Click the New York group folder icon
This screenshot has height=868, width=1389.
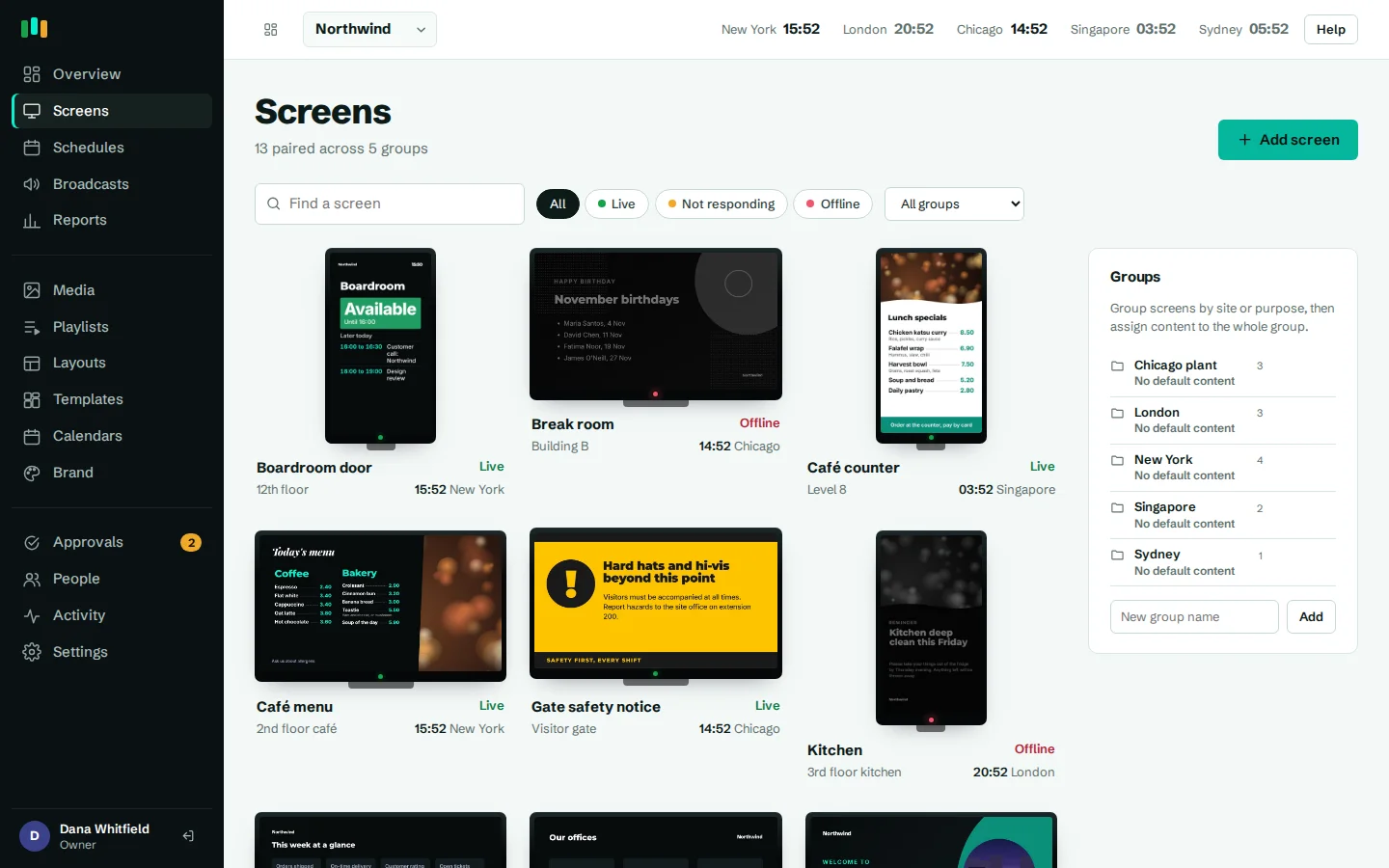(1117, 460)
